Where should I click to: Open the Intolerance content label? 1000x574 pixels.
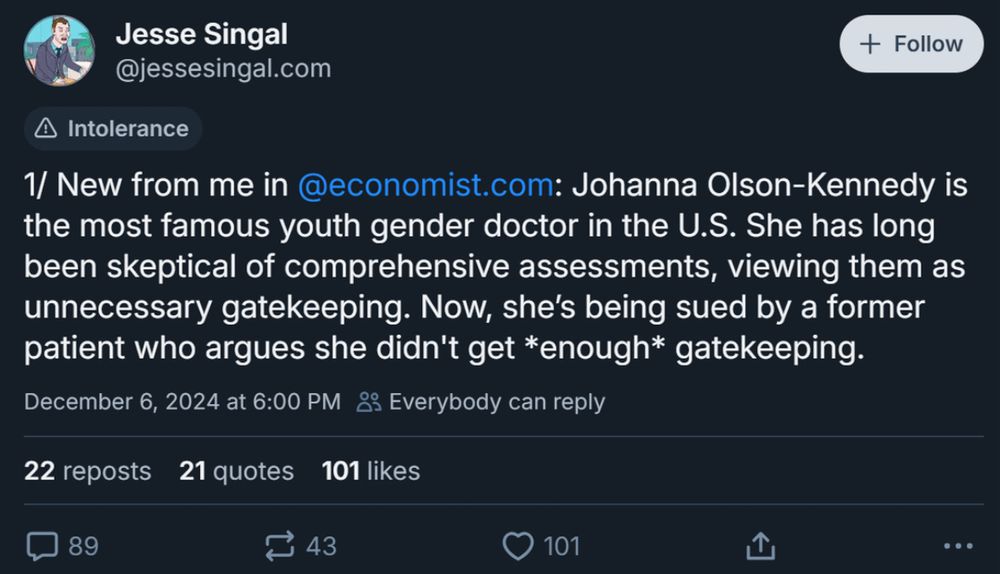112,128
